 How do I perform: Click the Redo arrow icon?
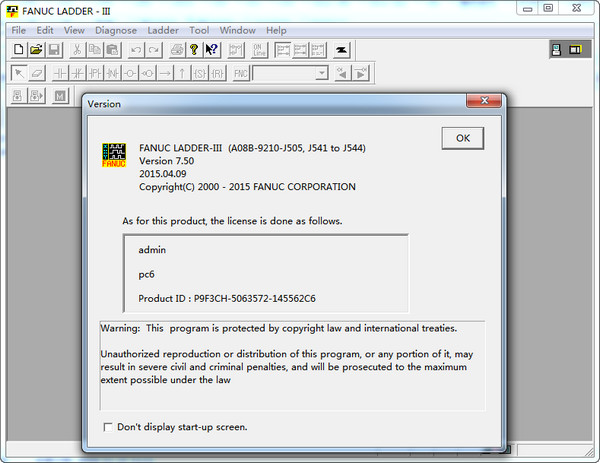tap(153, 50)
